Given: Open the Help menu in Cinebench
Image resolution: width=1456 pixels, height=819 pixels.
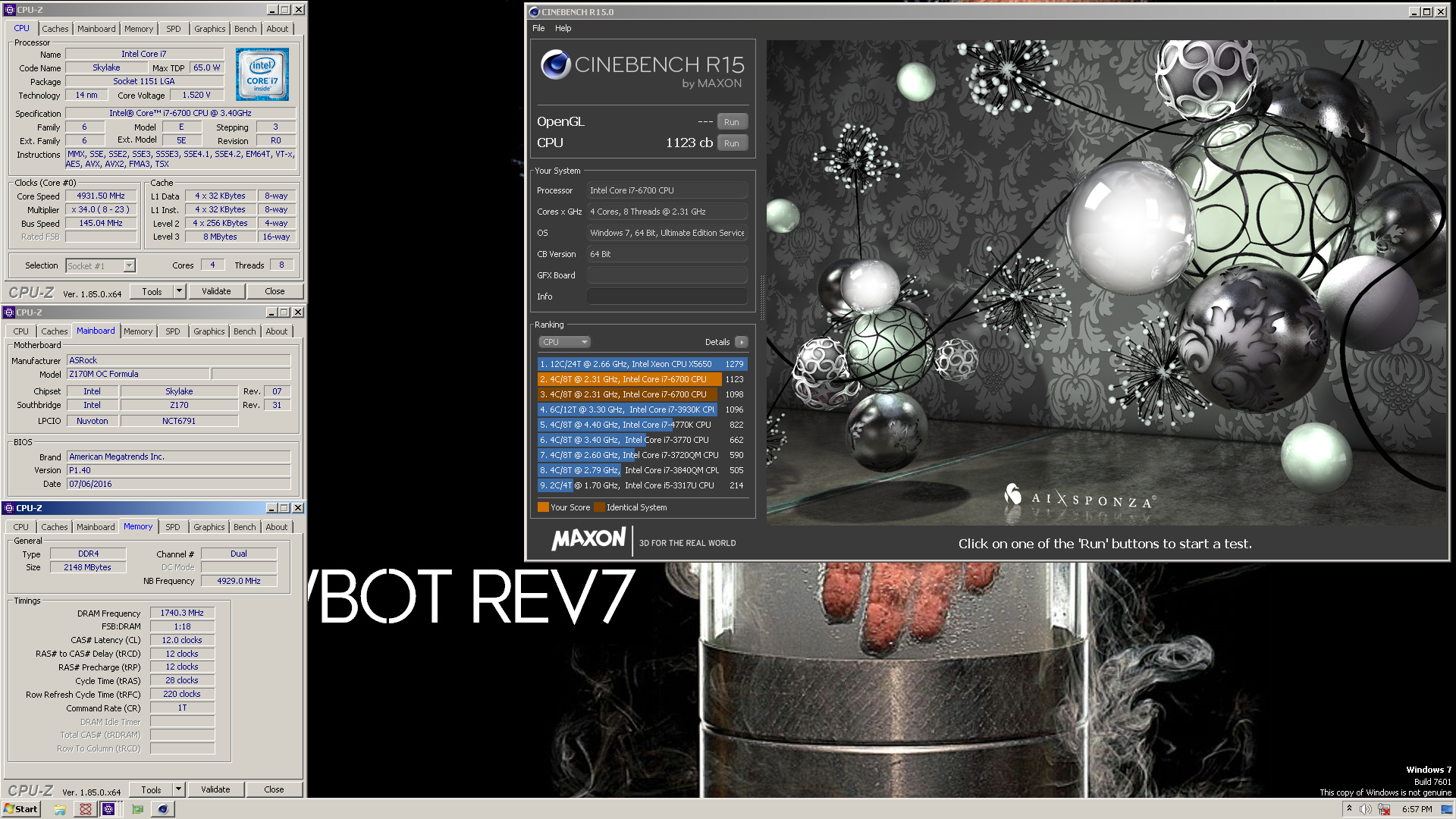Looking at the screenshot, I should (563, 28).
